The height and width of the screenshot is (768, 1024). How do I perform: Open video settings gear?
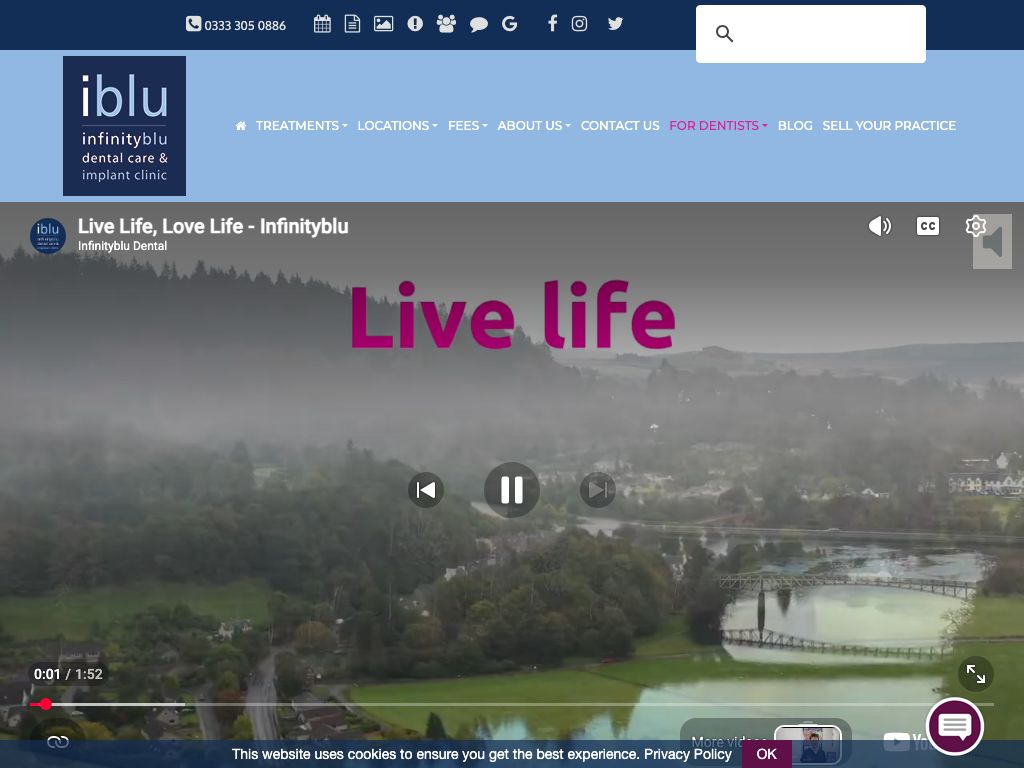pyautogui.click(x=976, y=226)
